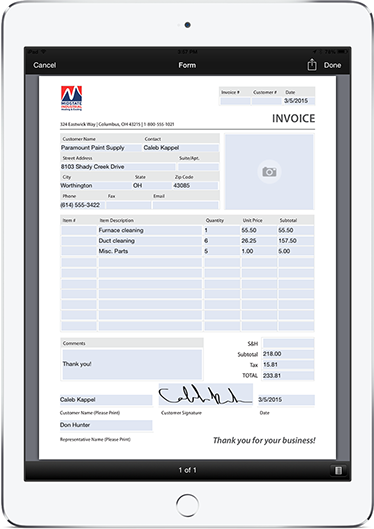Tap the iPad home button
The image size is (374, 529).
(188, 505)
